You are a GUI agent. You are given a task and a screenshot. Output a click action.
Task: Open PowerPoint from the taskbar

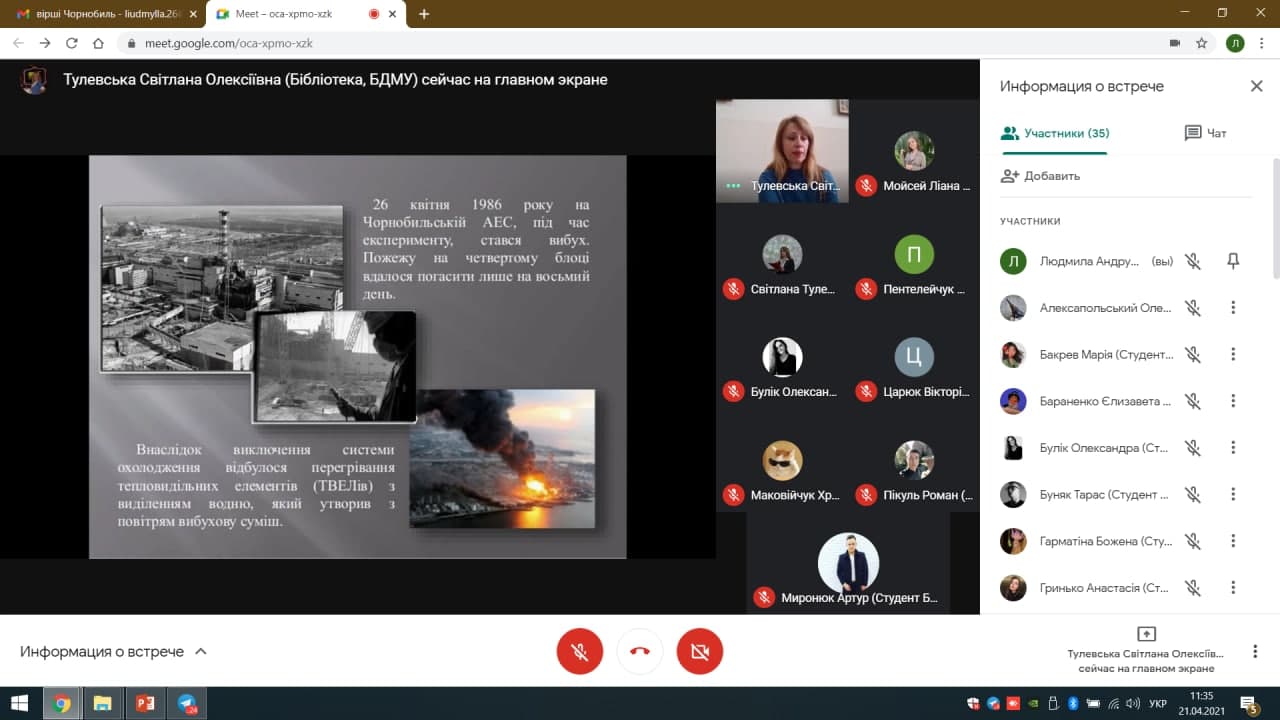click(144, 703)
